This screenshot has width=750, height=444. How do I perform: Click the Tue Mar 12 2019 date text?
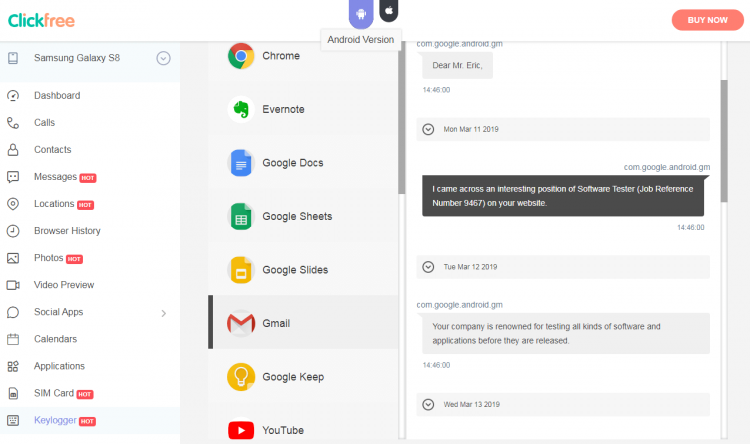(x=470, y=267)
